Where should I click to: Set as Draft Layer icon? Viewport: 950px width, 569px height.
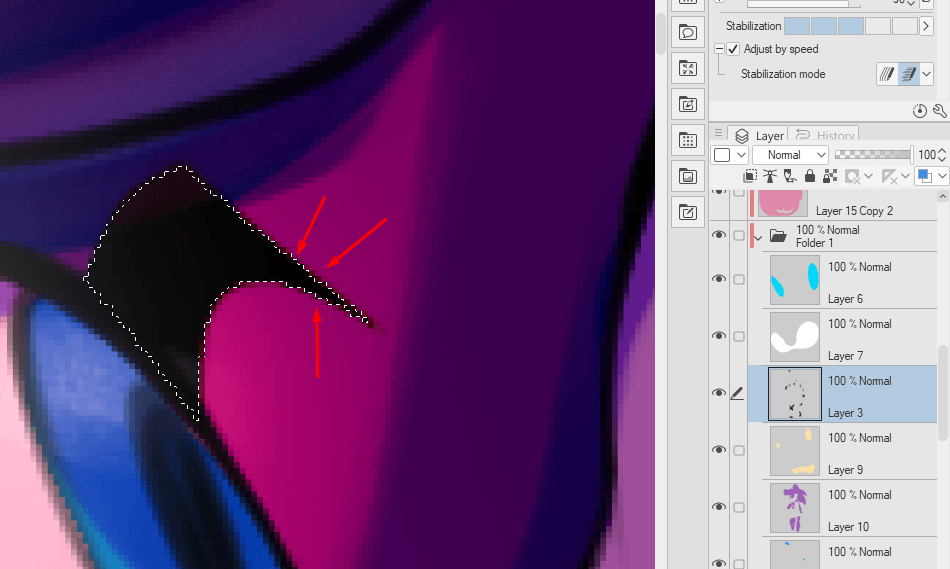click(789, 176)
